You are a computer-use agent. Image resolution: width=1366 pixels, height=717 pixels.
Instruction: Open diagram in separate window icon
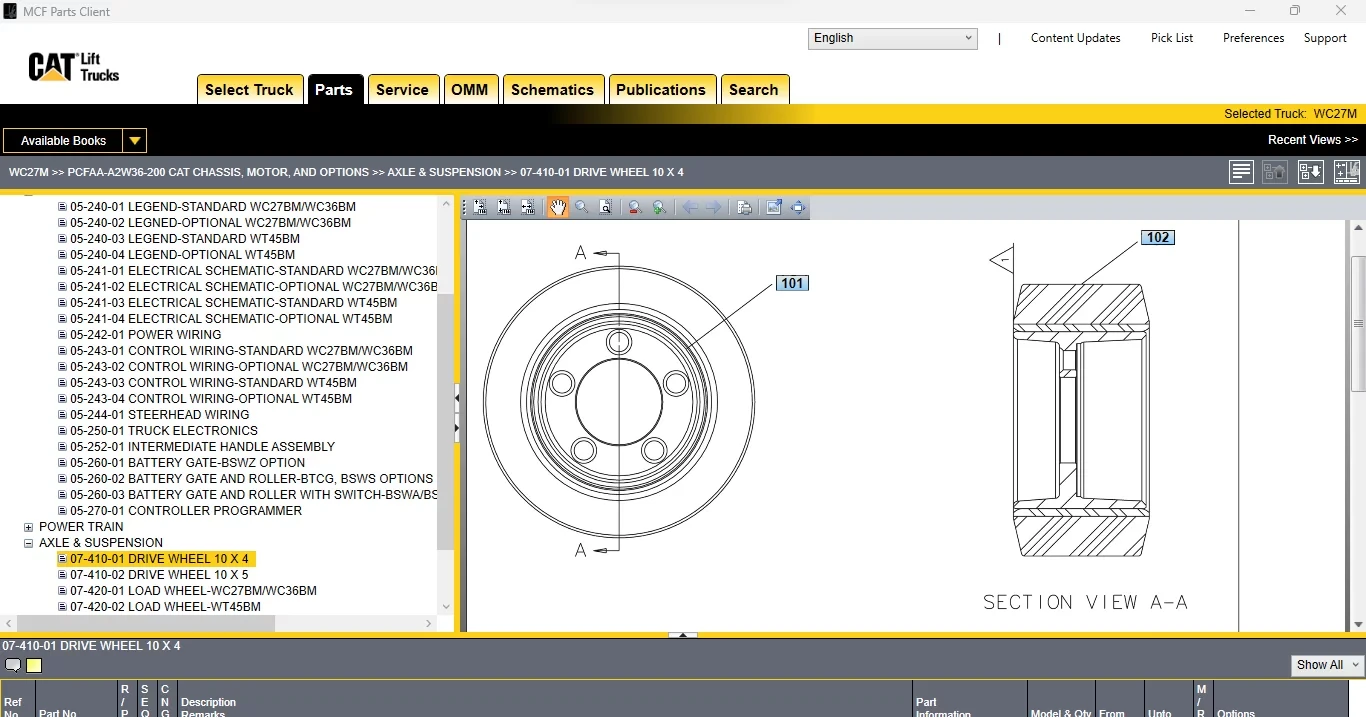click(773, 208)
